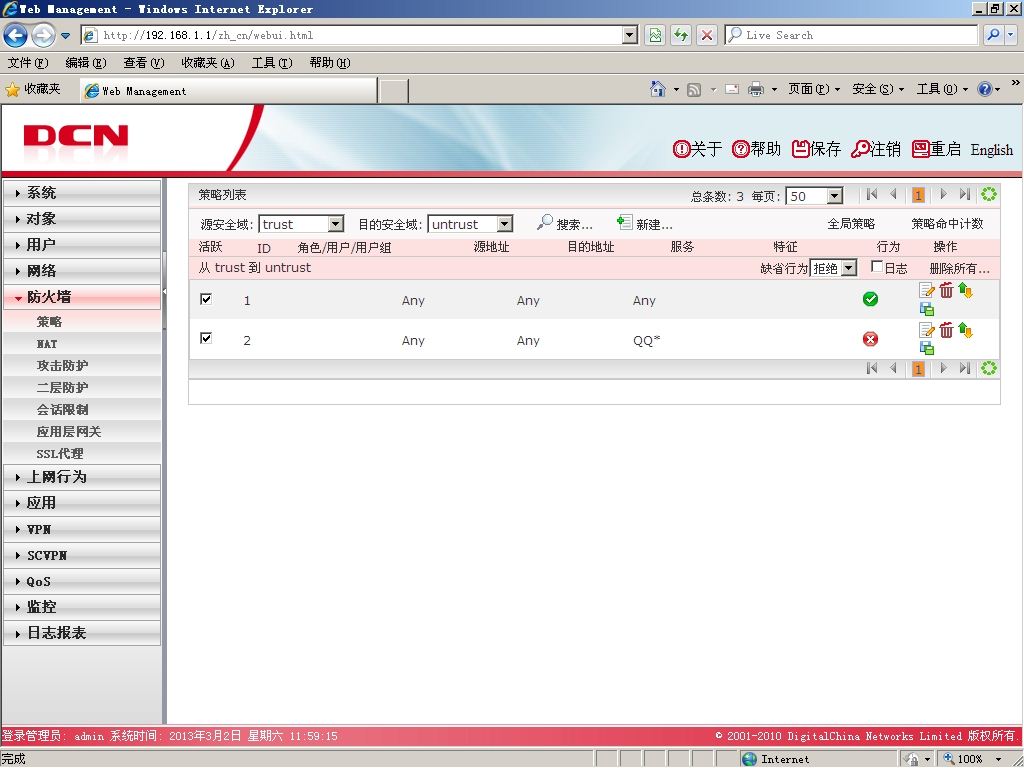Enable the 日志 log checkbox

point(877,266)
